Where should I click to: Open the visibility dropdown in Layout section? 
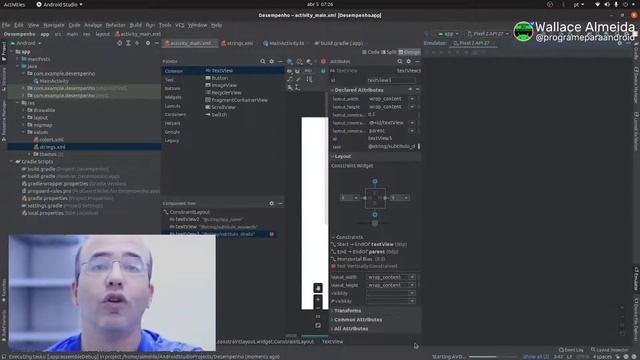pyautogui.click(x=412, y=293)
